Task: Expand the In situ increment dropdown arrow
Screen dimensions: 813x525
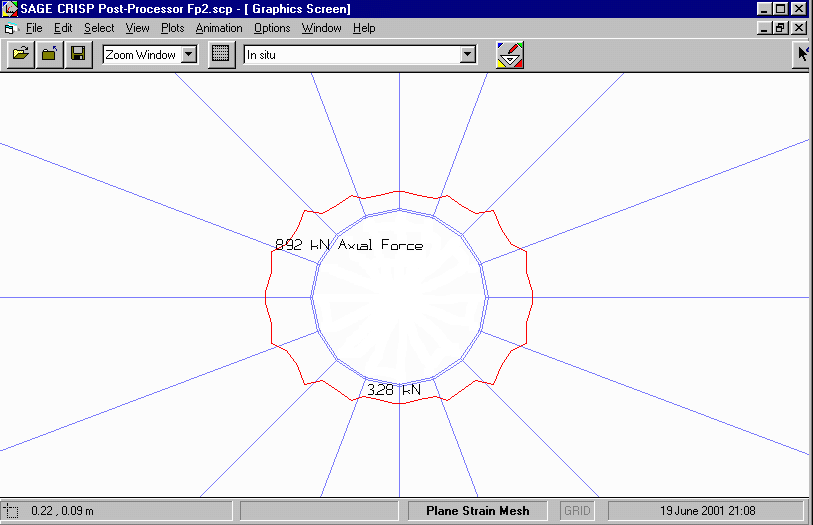Action: pyautogui.click(x=468, y=54)
